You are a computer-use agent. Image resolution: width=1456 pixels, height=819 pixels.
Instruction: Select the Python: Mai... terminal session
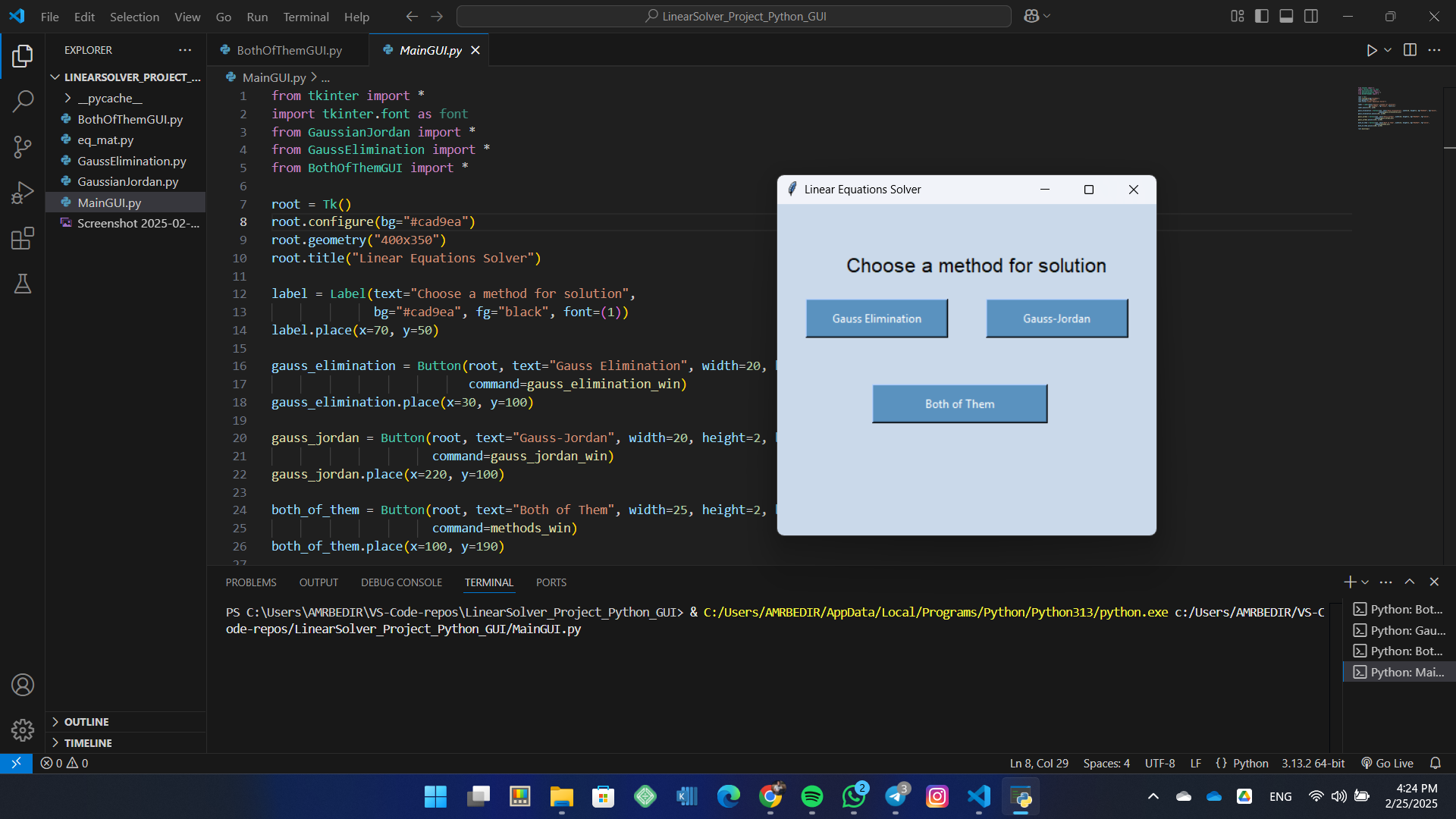pyautogui.click(x=1398, y=672)
